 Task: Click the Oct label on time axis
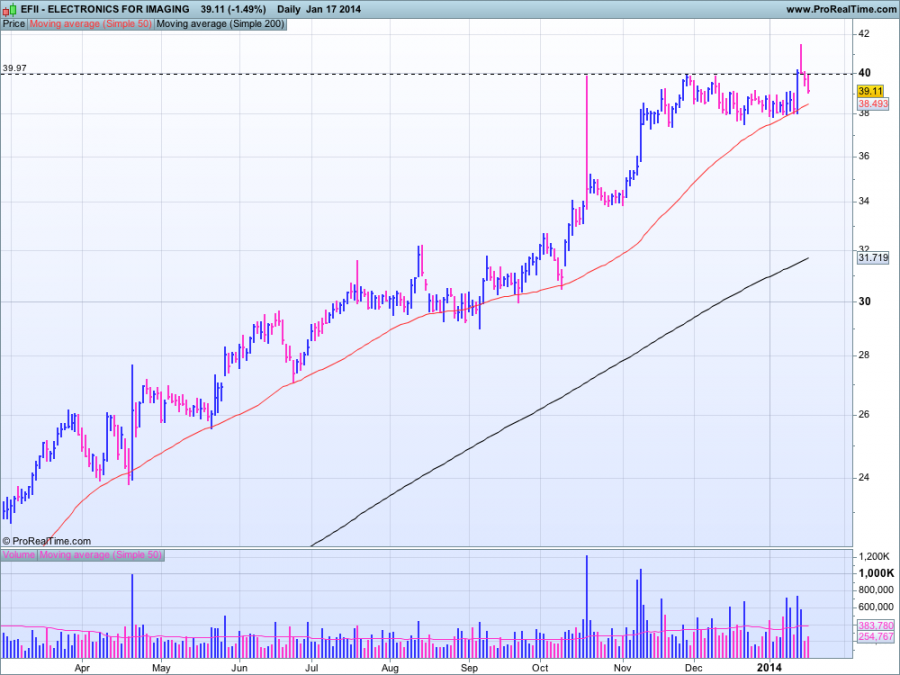(540, 668)
